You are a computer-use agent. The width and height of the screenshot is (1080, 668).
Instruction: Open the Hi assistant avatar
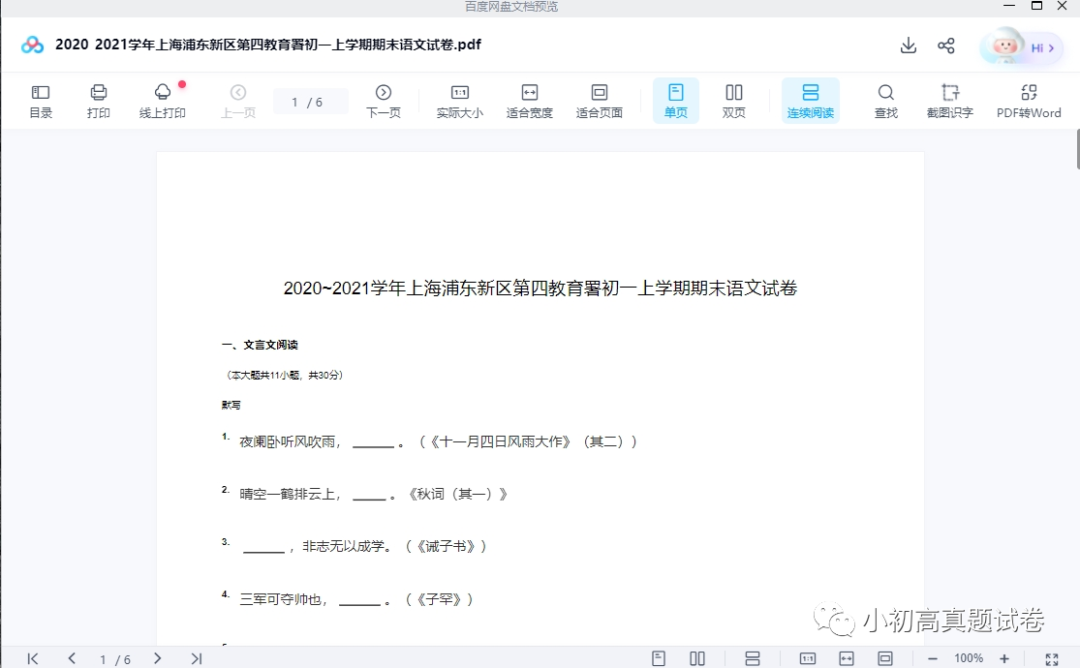pyautogui.click(x=1021, y=47)
